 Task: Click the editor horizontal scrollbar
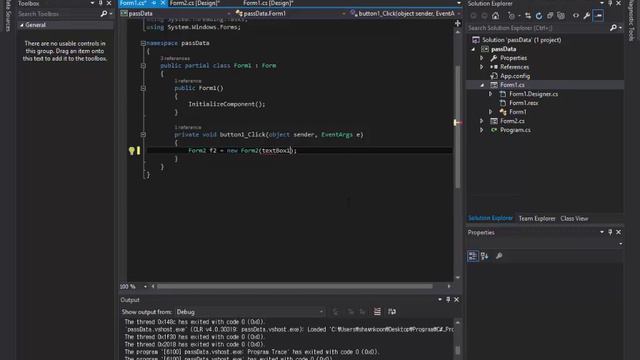(x=295, y=287)
